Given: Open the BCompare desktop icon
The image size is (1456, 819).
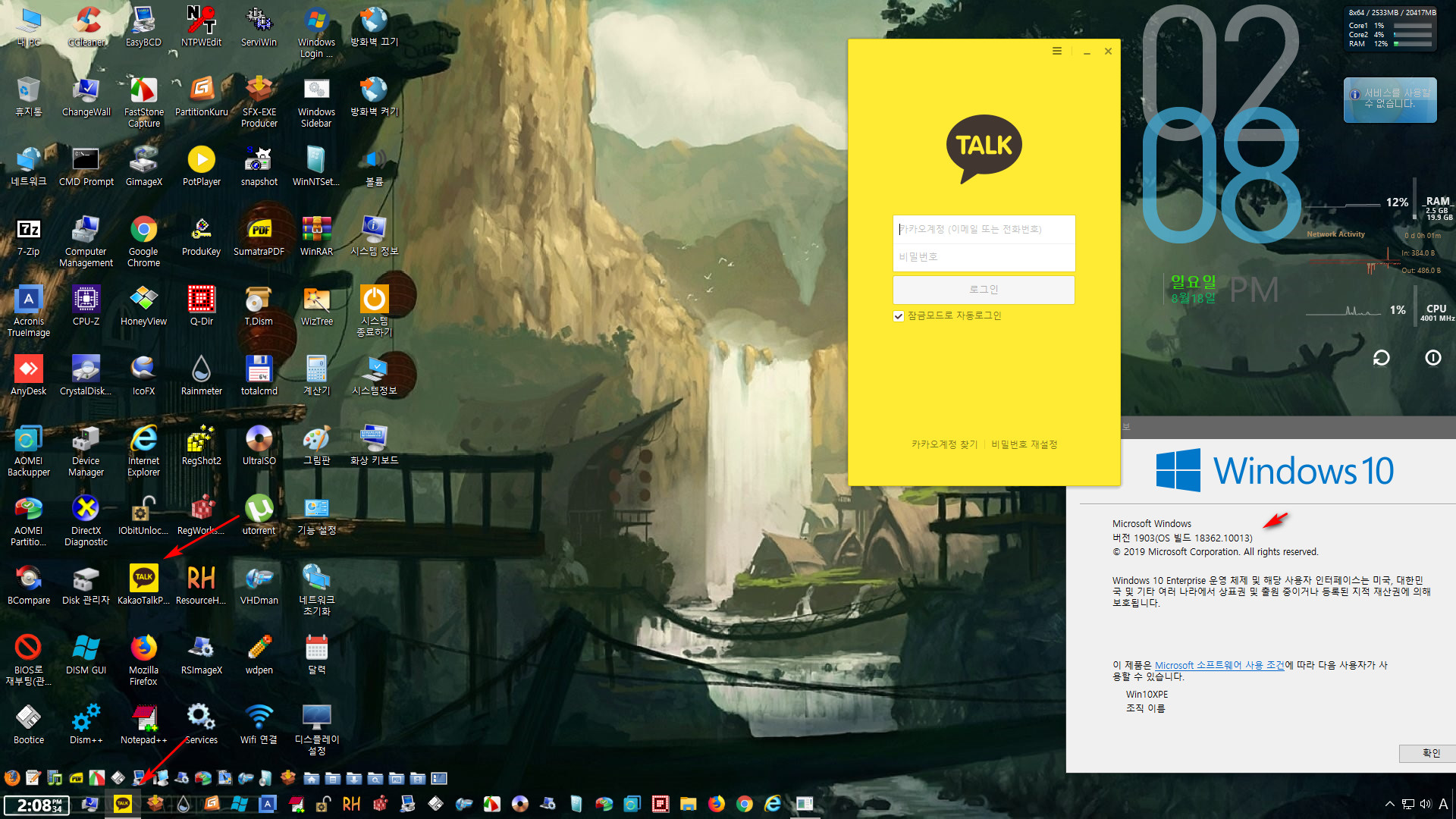Looking at the screenshot, I should (x=28, y=585).
